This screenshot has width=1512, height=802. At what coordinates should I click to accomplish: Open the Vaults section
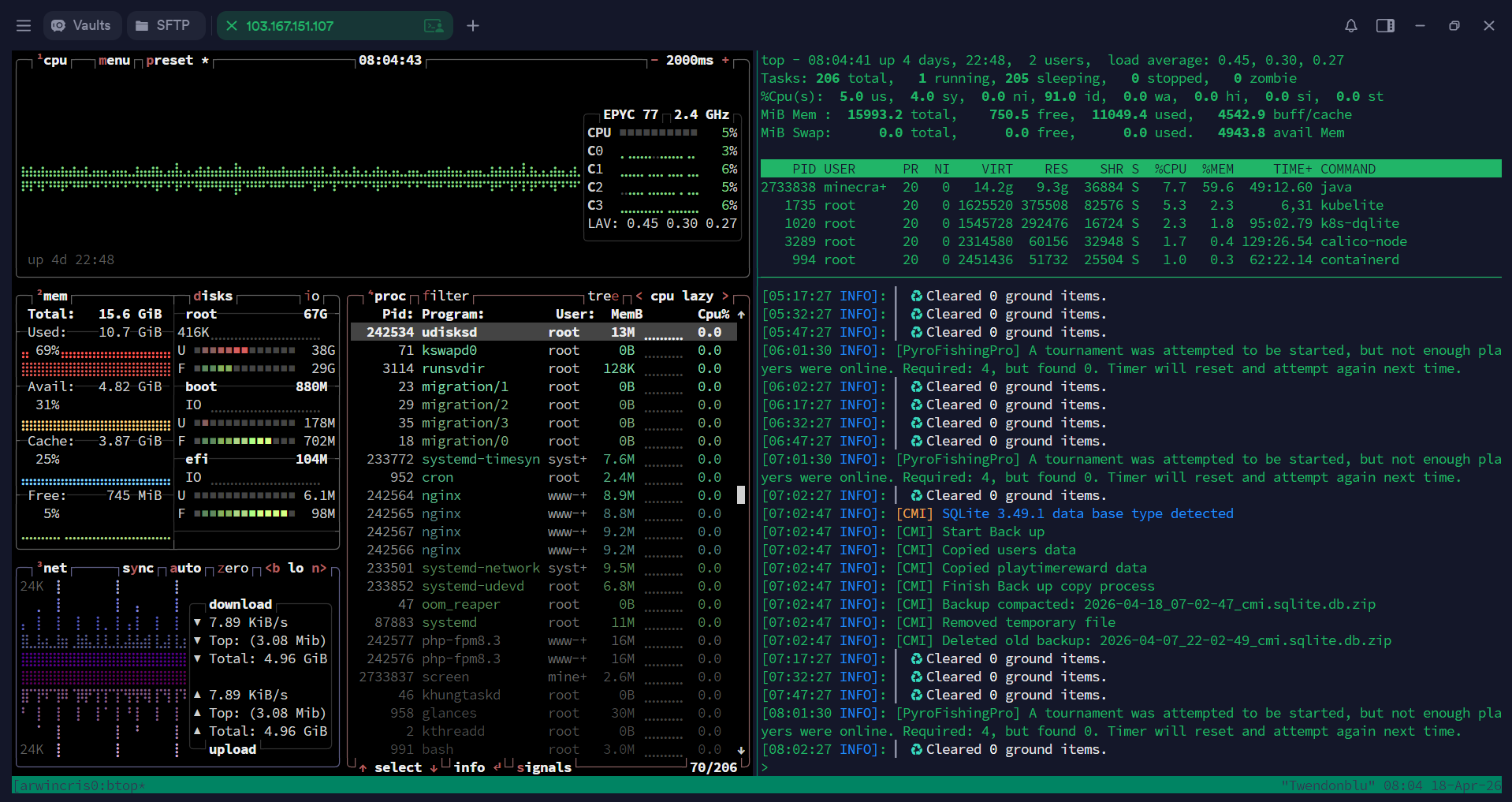[82, 26]
